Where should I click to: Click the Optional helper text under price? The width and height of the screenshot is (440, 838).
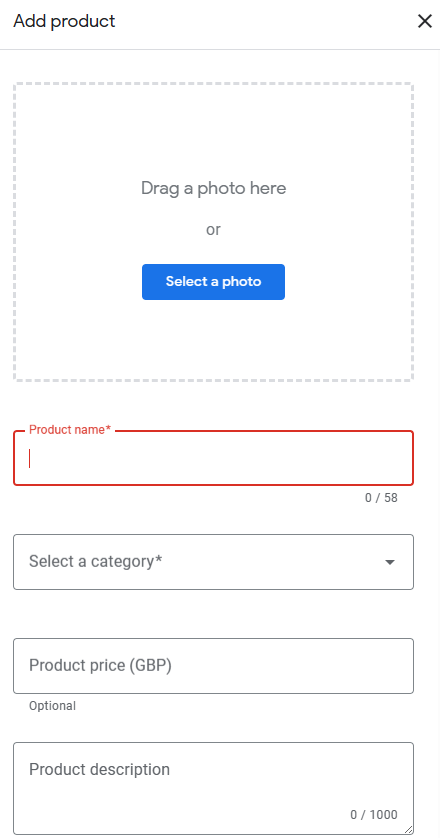[52, 706]
